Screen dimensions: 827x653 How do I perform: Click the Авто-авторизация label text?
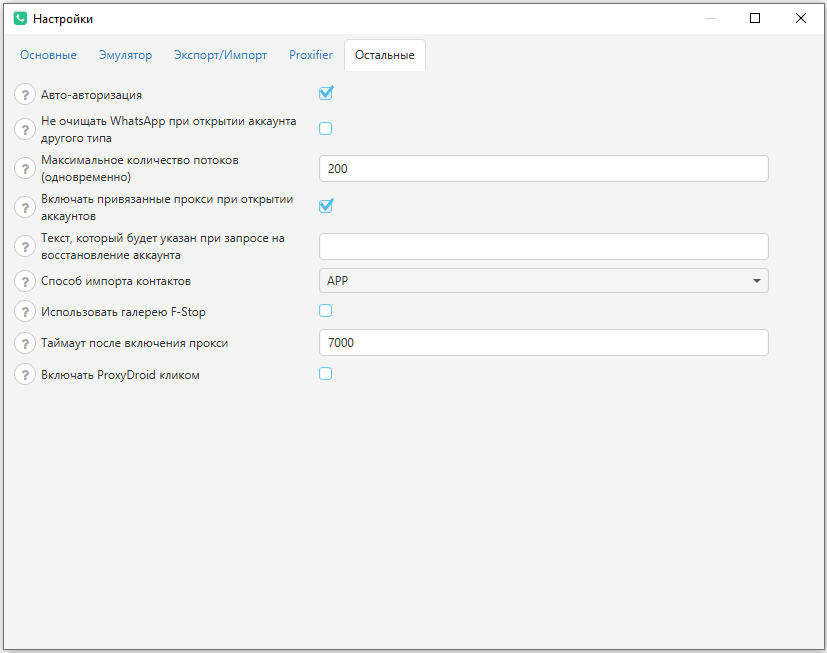[91, 95]
